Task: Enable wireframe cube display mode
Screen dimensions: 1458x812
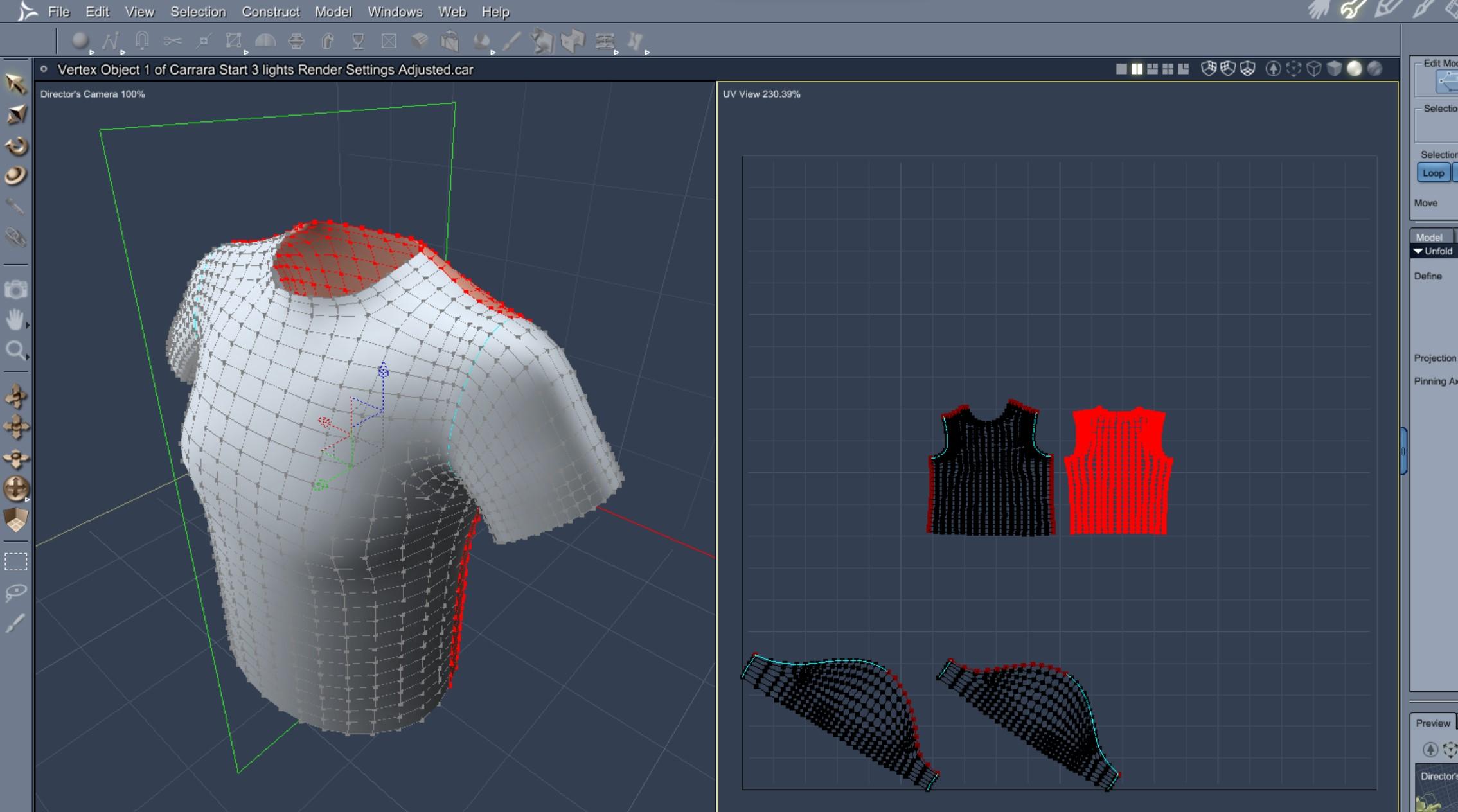Action: 1314,69
